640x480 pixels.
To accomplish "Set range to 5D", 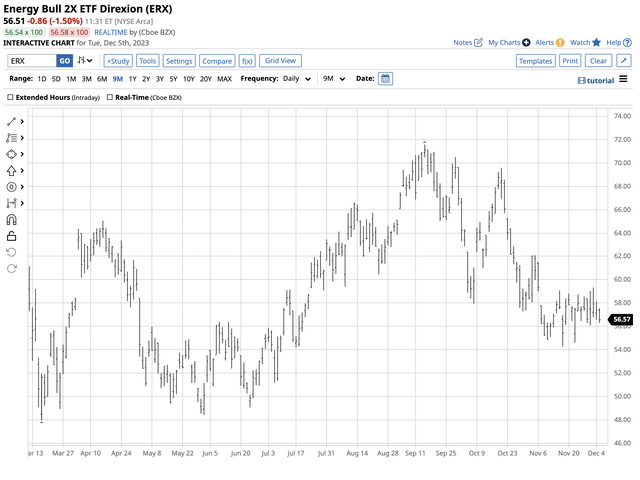I will pos(56,79).
